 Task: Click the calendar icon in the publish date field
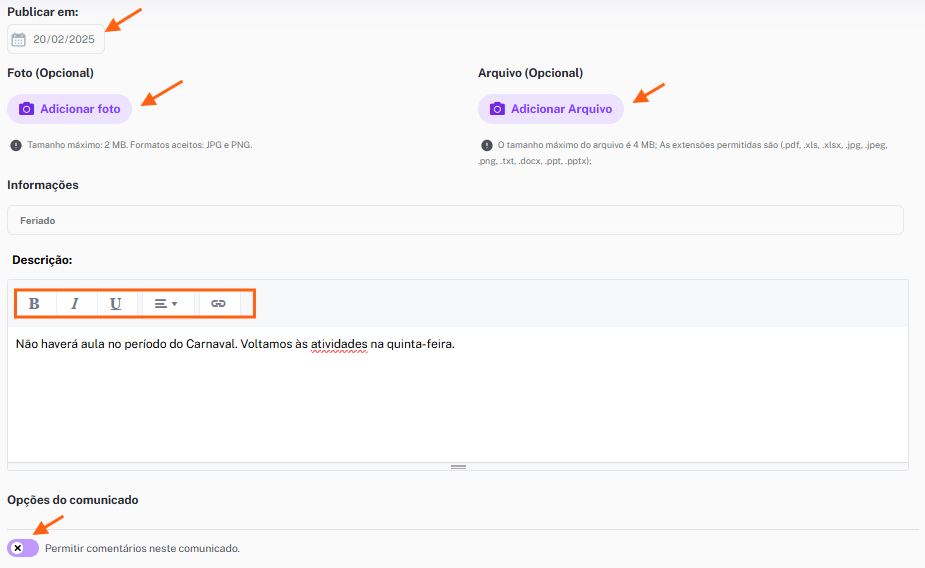(x=19, y=40)
